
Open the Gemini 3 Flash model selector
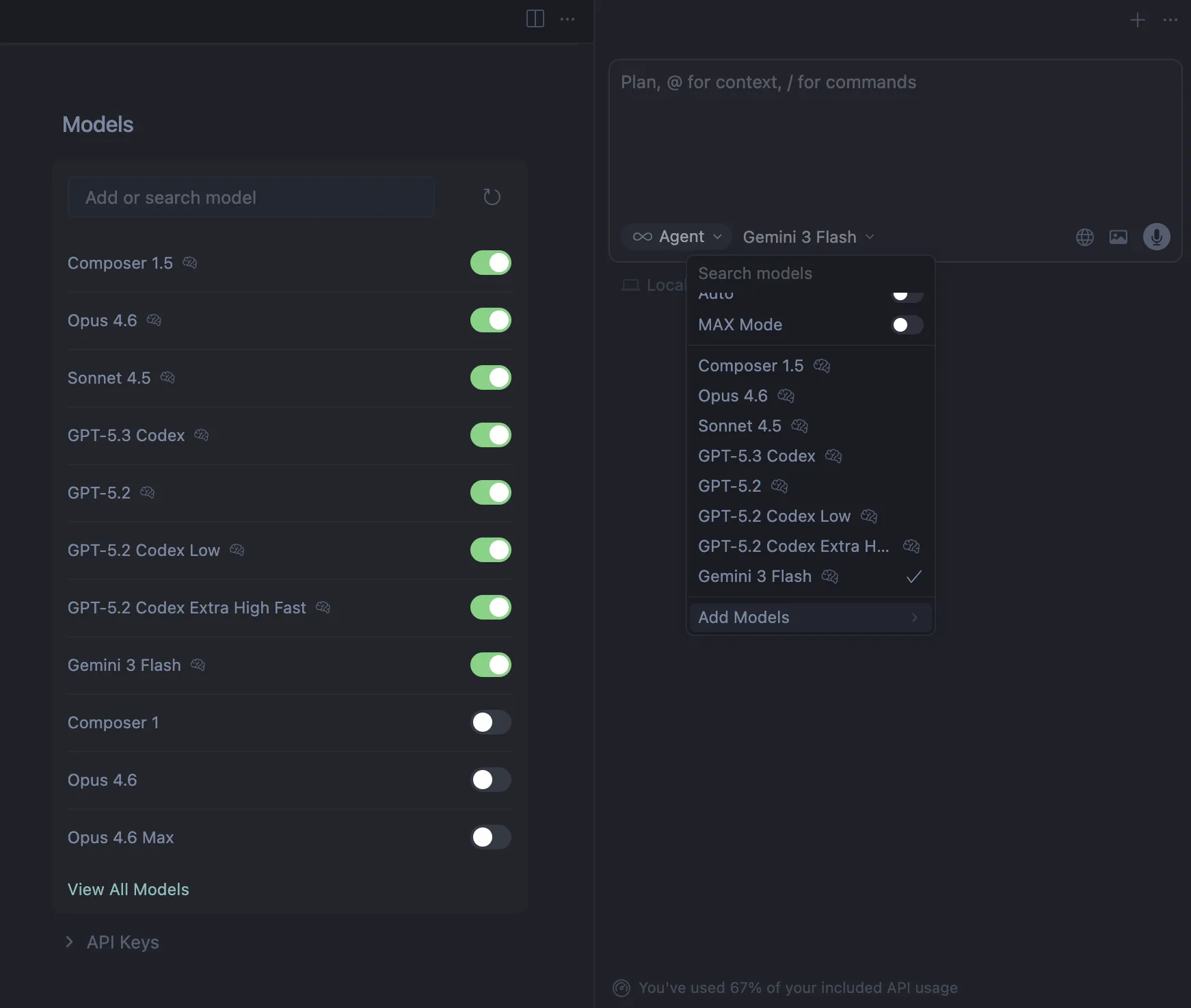click(x=807, y=237)
